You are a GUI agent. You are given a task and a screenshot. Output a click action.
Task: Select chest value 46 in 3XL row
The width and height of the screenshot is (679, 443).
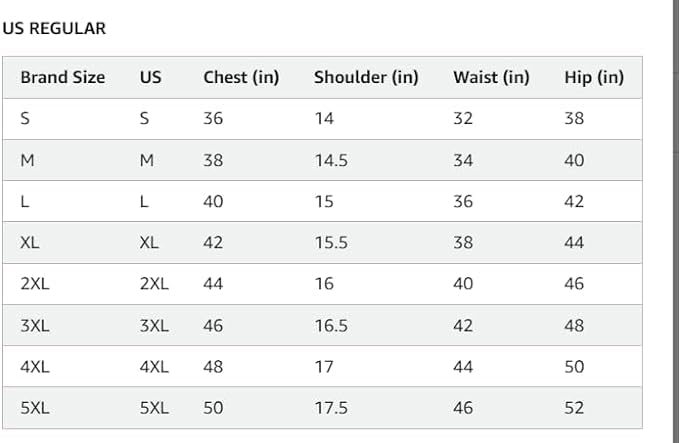tap(213, 325)
